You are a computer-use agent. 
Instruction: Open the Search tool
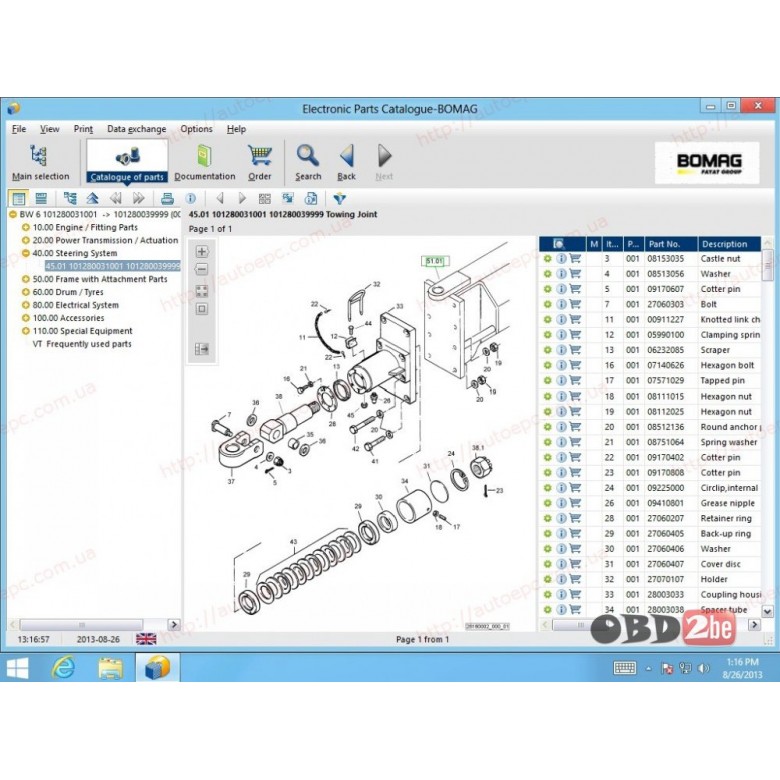click(308, 163)
